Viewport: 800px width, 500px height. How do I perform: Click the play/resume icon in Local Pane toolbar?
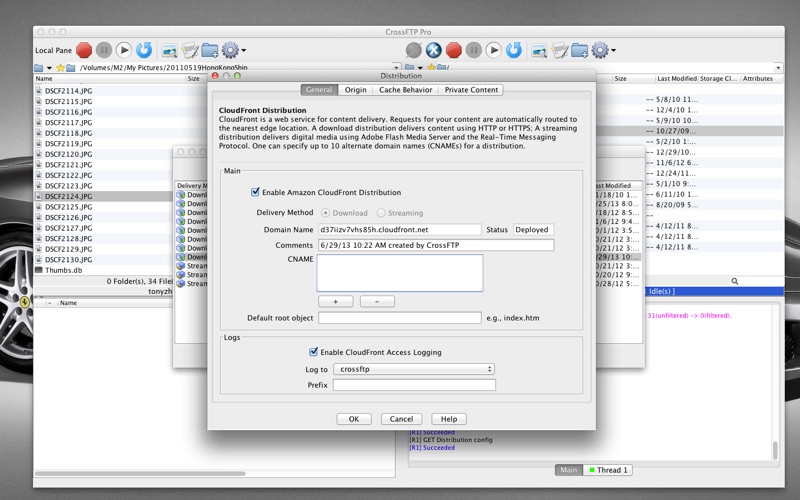(123, 50)
